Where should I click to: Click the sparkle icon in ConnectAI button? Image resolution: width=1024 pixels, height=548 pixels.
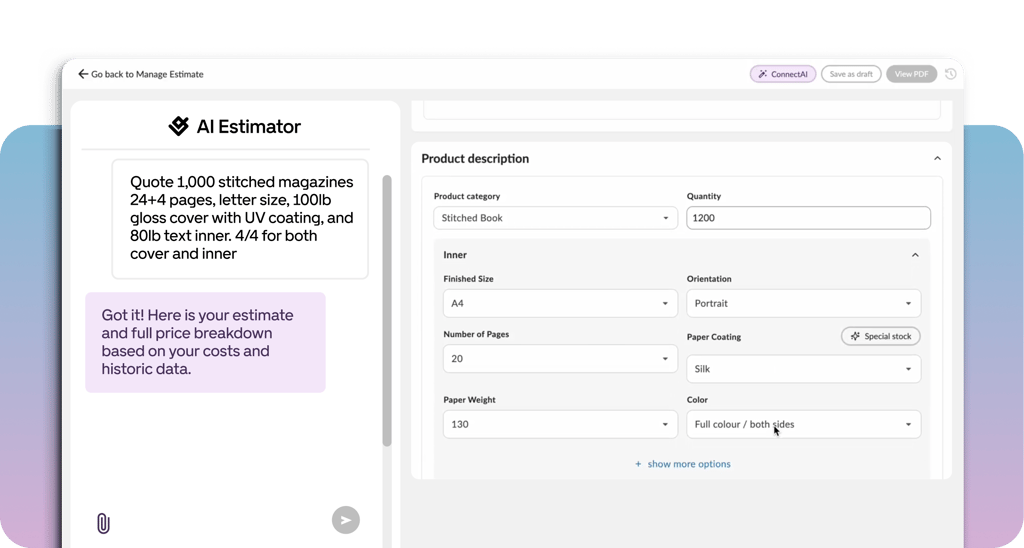pyautogui.click(x=762, y=74)
